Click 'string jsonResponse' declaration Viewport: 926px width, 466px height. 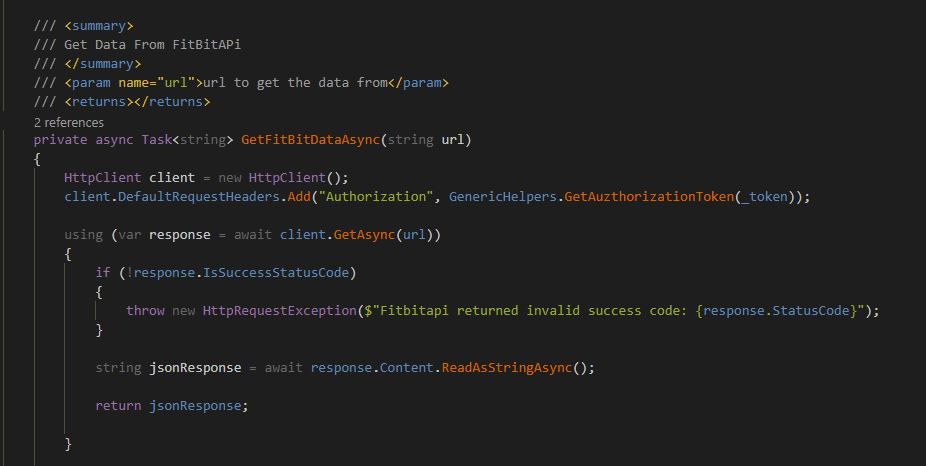(x=168, y=367)
